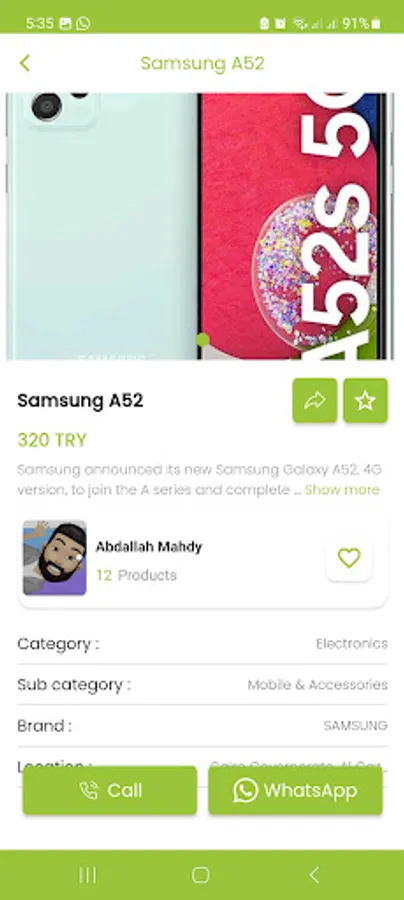Call the seller

(x=110, y=790)
